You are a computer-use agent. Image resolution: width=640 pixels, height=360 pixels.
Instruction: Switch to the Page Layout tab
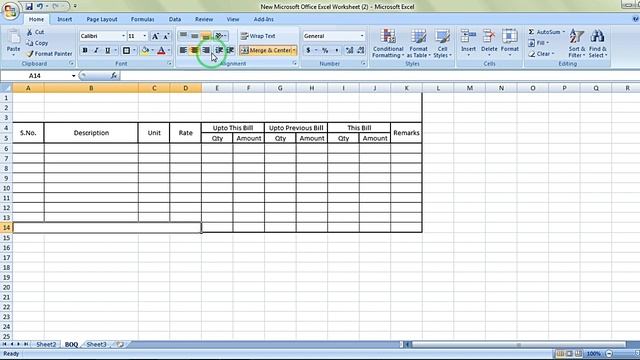click(102, 19)
